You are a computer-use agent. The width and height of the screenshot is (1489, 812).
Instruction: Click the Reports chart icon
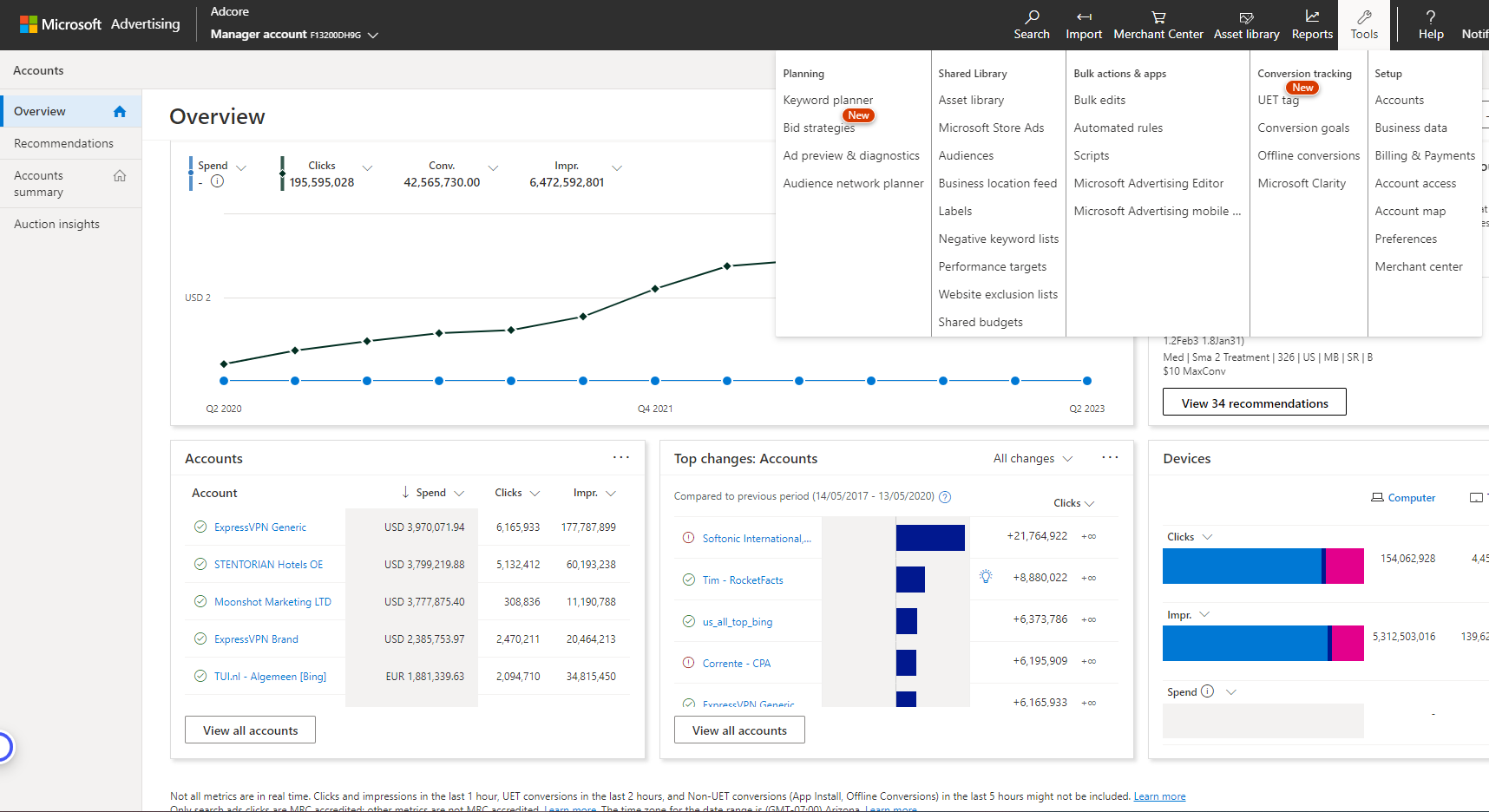click(1312, 19)
